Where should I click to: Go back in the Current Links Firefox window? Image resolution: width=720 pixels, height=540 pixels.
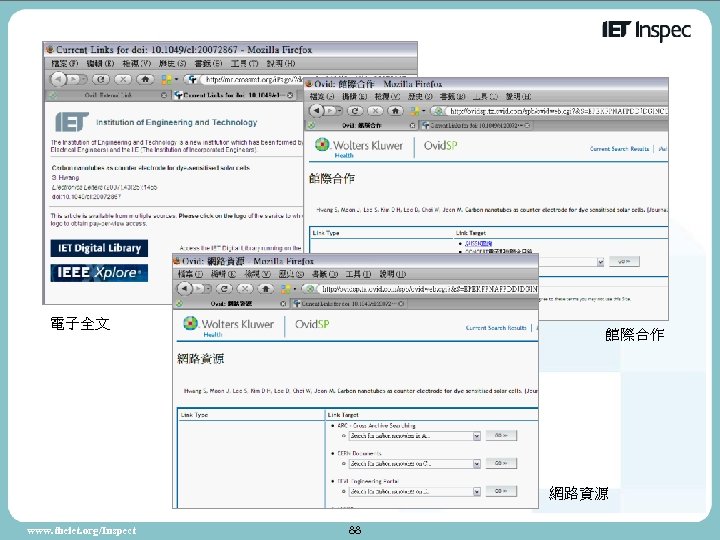[58, 79]
